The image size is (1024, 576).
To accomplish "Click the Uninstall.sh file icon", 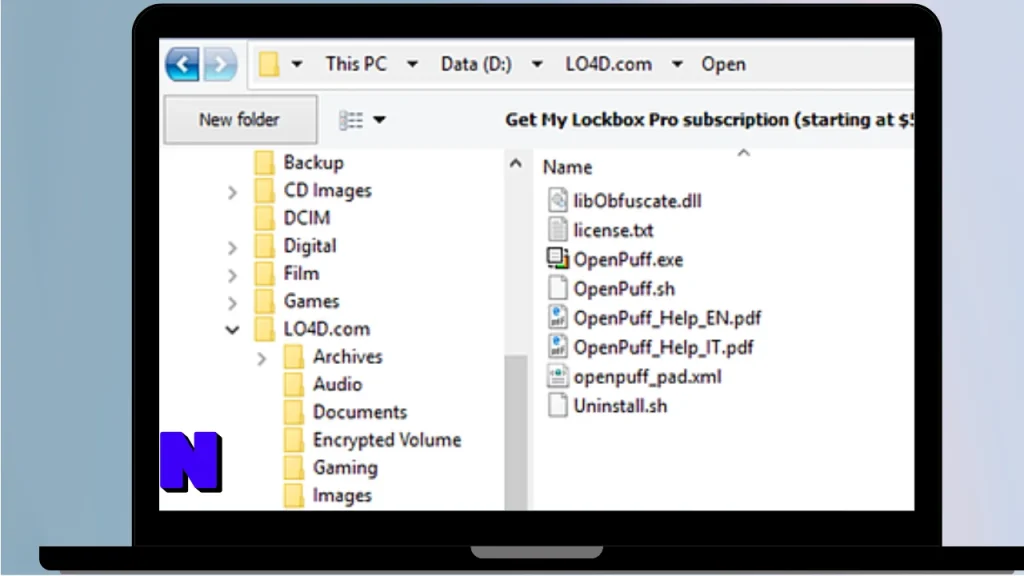I will (x=557, y=406).
